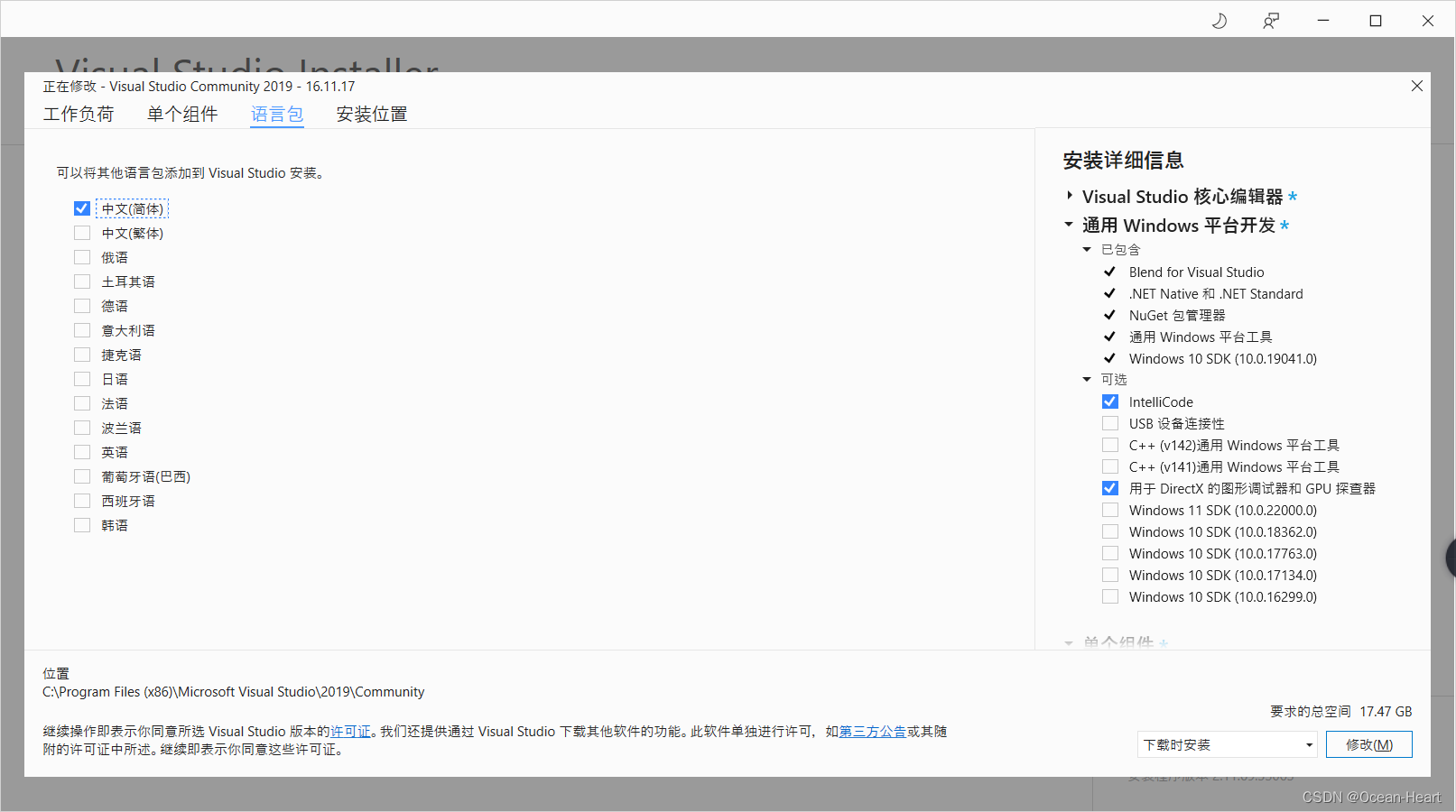Check Windows 11 SDK (10.0.22000.0)
1456x812 pixels.
coord(1110,510)
